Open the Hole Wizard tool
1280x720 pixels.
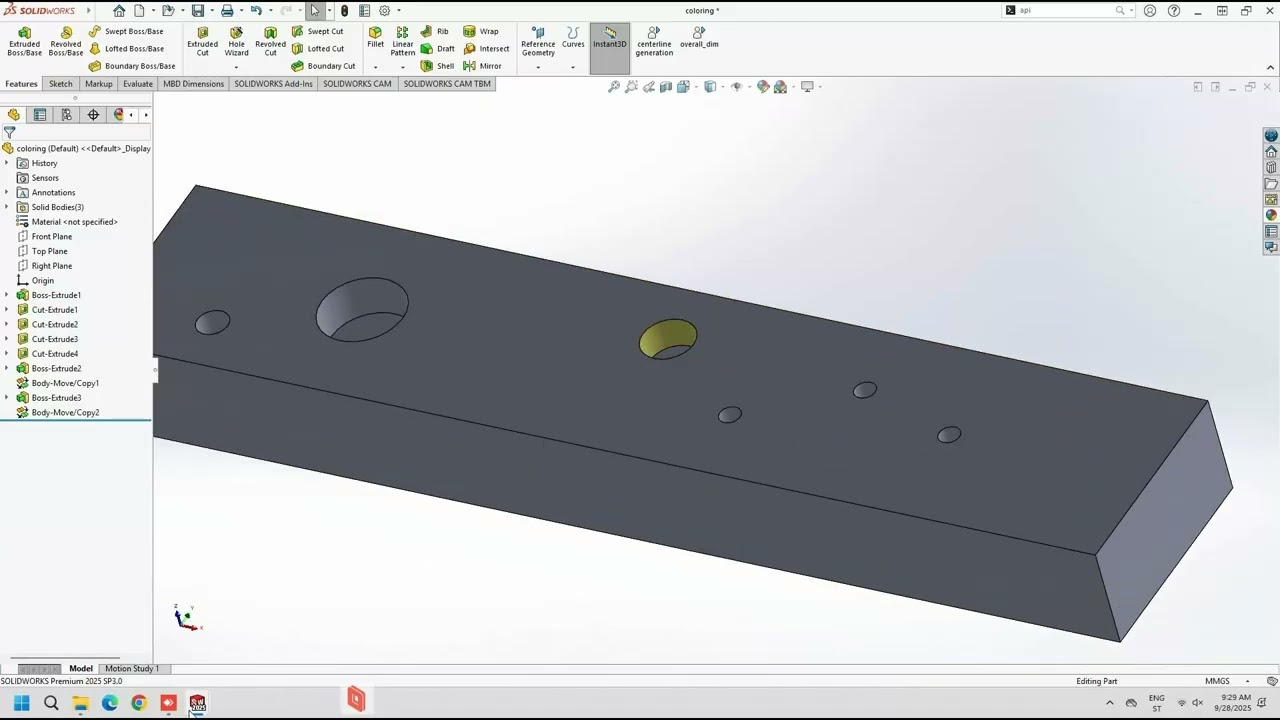tap(236, 41)
